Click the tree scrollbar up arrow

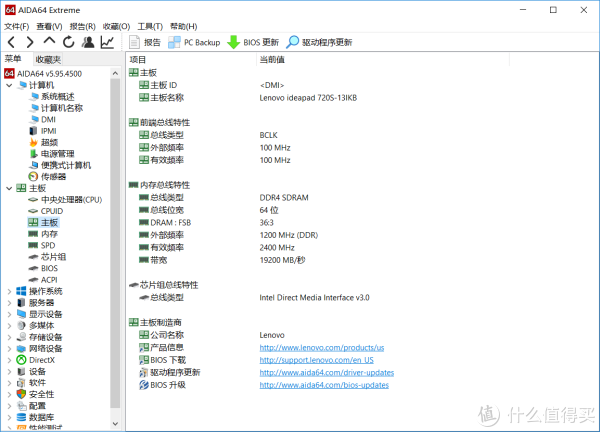pyautogui.click(x=115, y=73)
